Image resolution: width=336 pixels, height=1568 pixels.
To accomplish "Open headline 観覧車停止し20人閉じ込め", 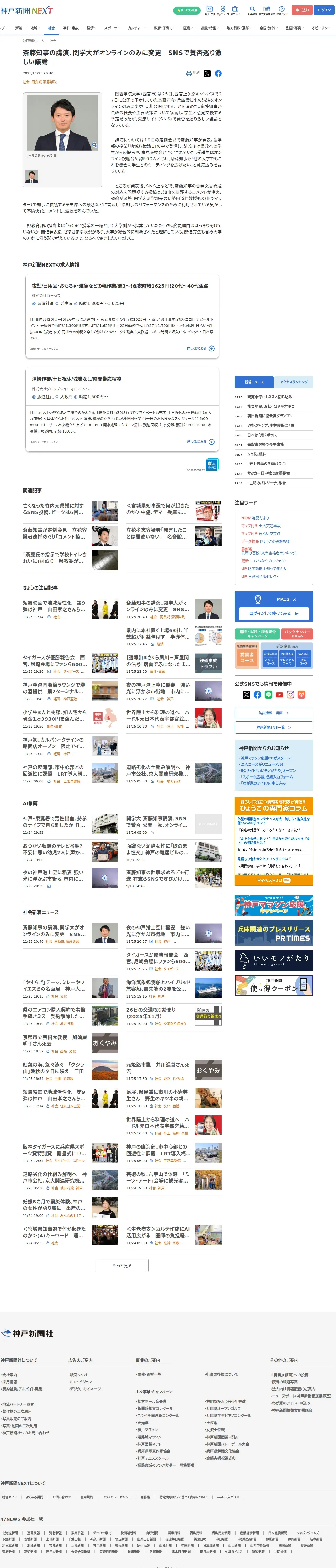I will point(270,397).
